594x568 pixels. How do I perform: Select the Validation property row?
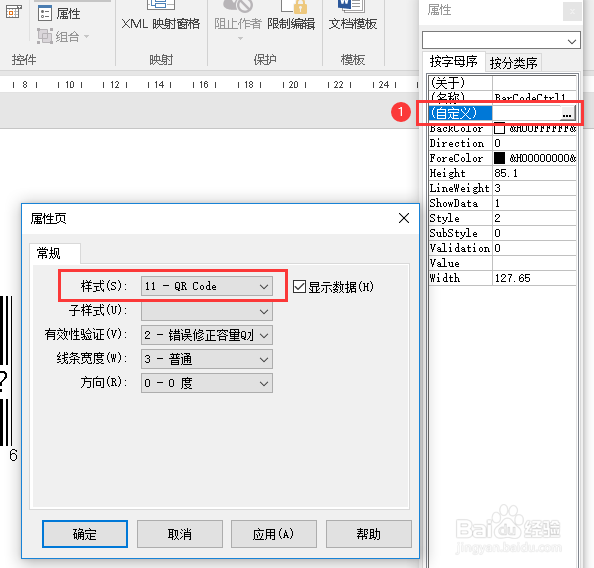click(x=502, y=248)
